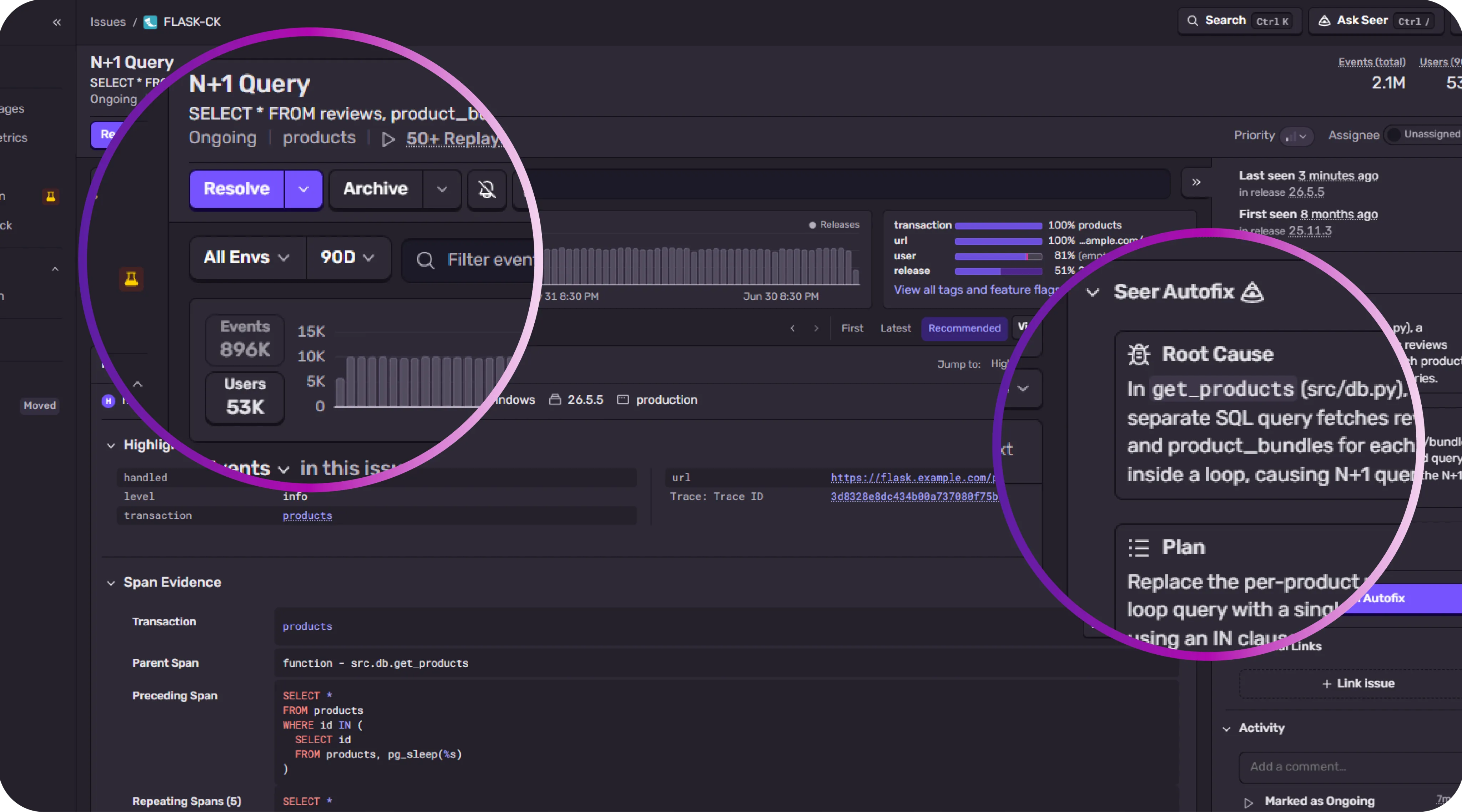Click the Root Cause bug icon

[x=1139, y=354]
